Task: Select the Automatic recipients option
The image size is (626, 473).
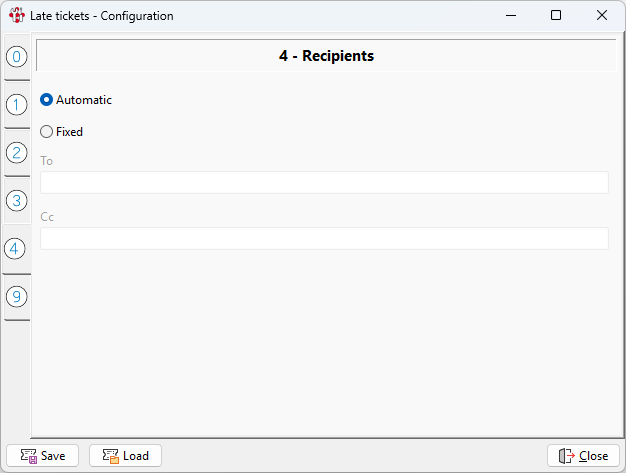Action: 46,100
